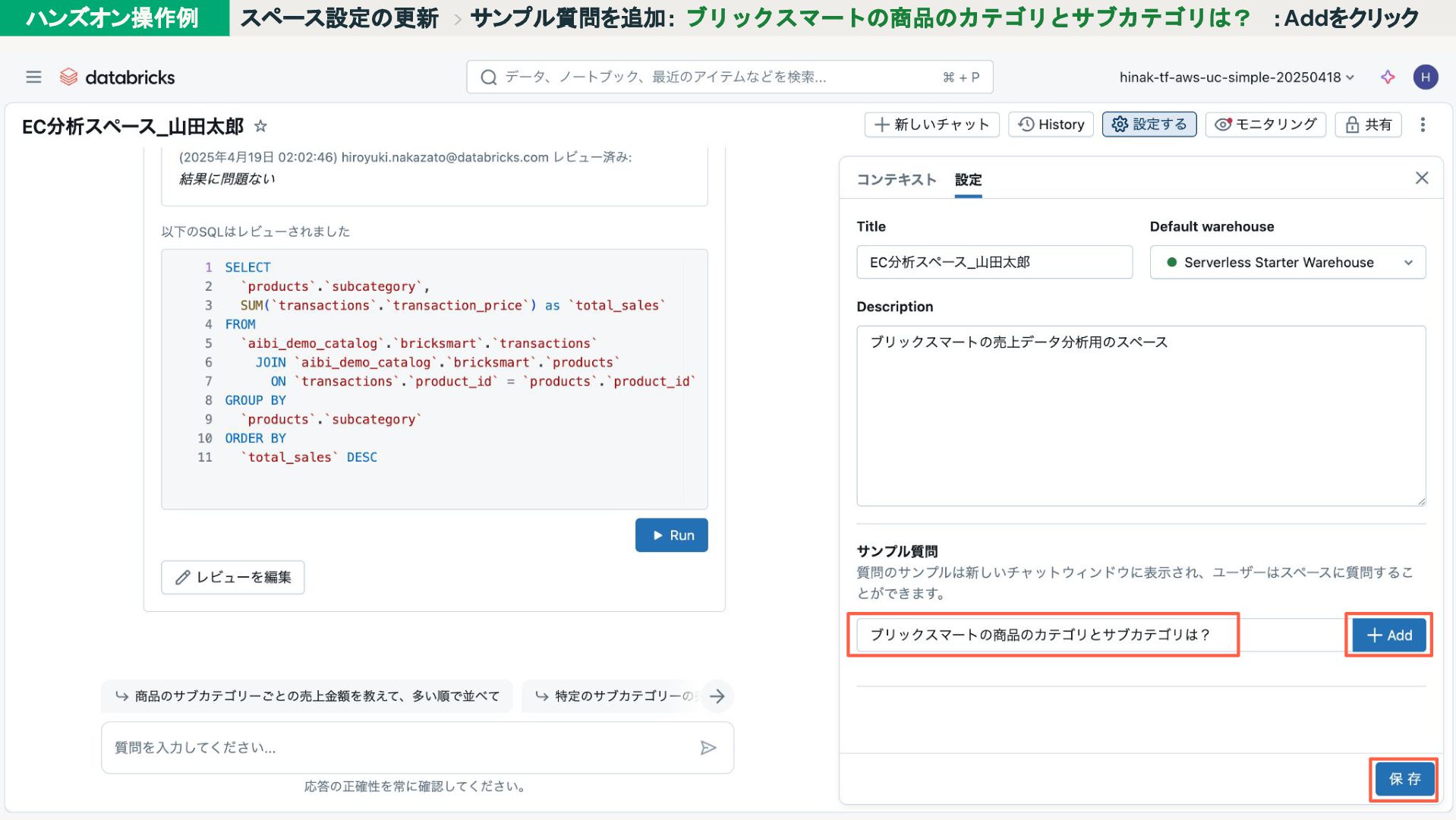This screenshot has height=820, width=1456.
Task: Expand the Default warehouse dropdown
Action: 1287,262
